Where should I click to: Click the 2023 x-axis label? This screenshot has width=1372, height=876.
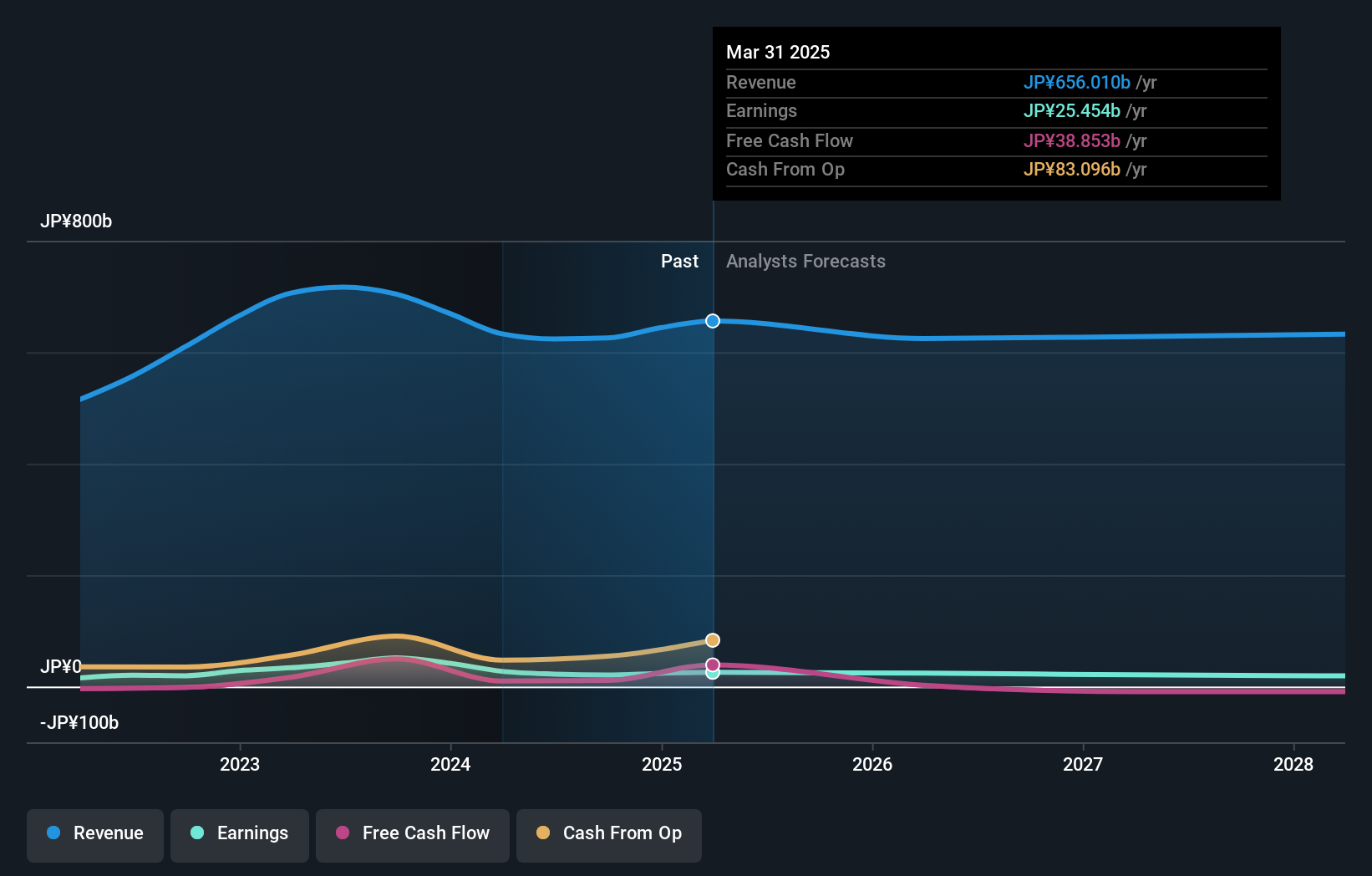tap(240, 764)
